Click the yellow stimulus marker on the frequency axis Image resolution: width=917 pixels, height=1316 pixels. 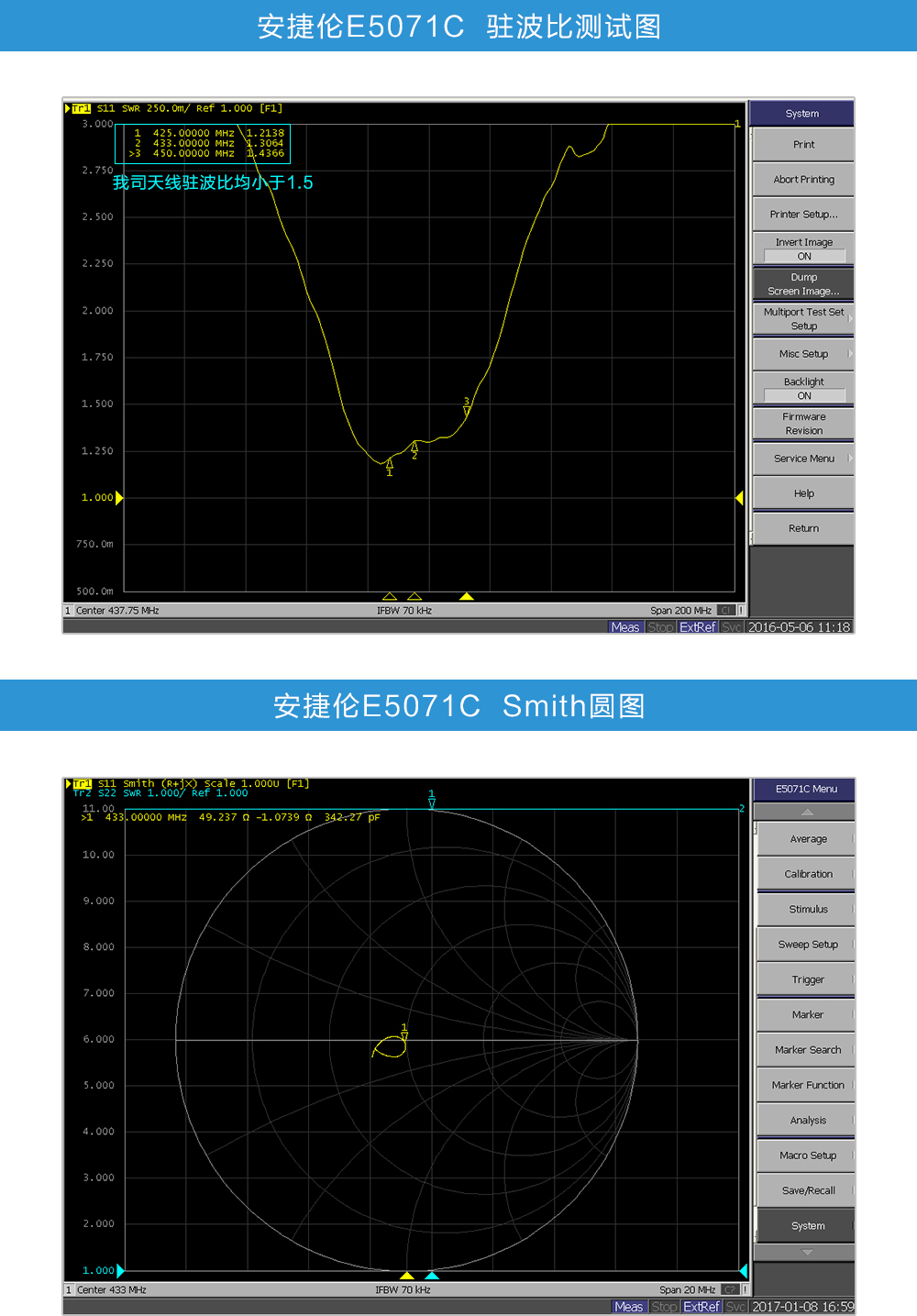point(468,596)
